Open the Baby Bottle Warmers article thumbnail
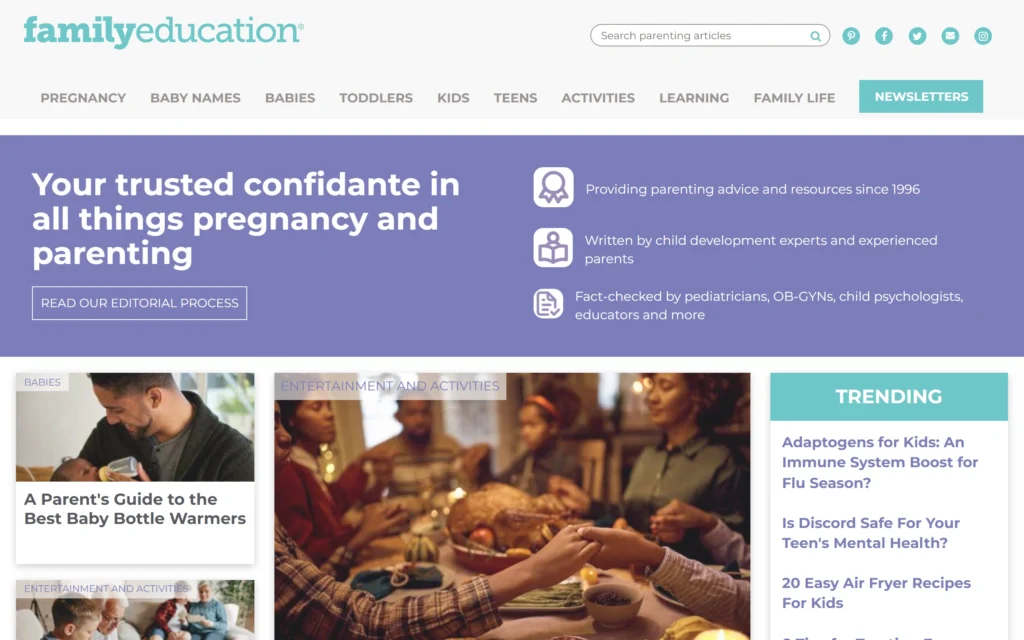 click(x=135, y=427)
